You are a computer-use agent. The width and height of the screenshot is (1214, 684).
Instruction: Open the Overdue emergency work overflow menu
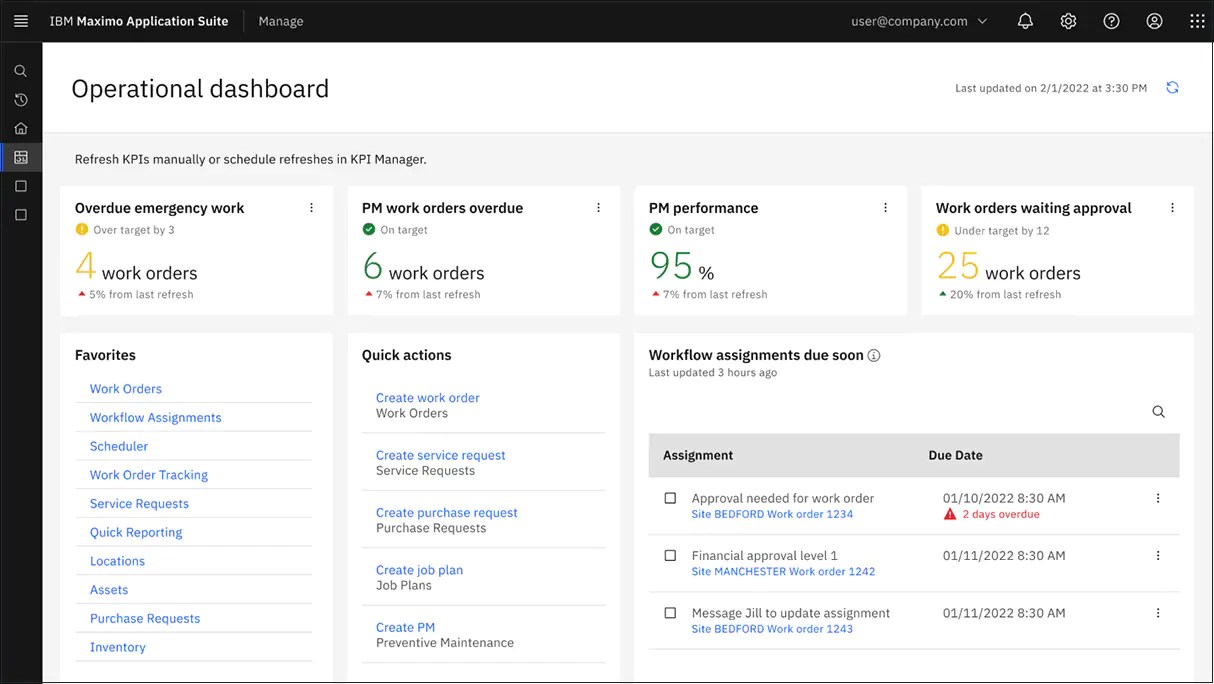click(x=311, y=207)
